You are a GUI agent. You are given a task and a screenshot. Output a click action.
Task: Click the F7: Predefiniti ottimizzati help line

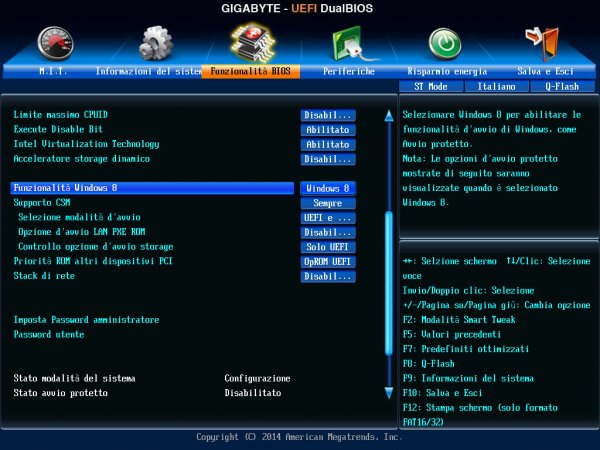466,349
